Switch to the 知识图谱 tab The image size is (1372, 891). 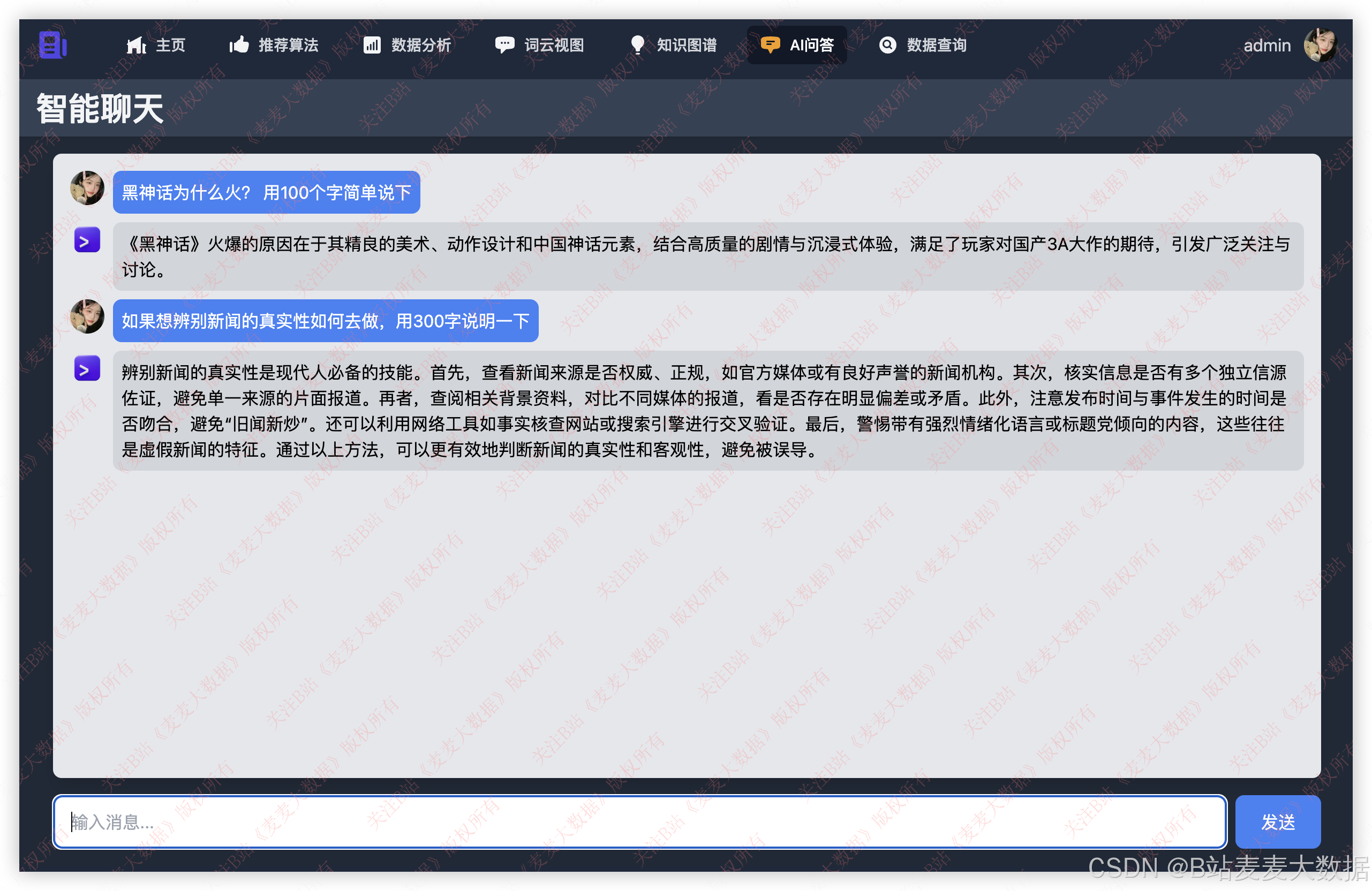coord(686,45)
